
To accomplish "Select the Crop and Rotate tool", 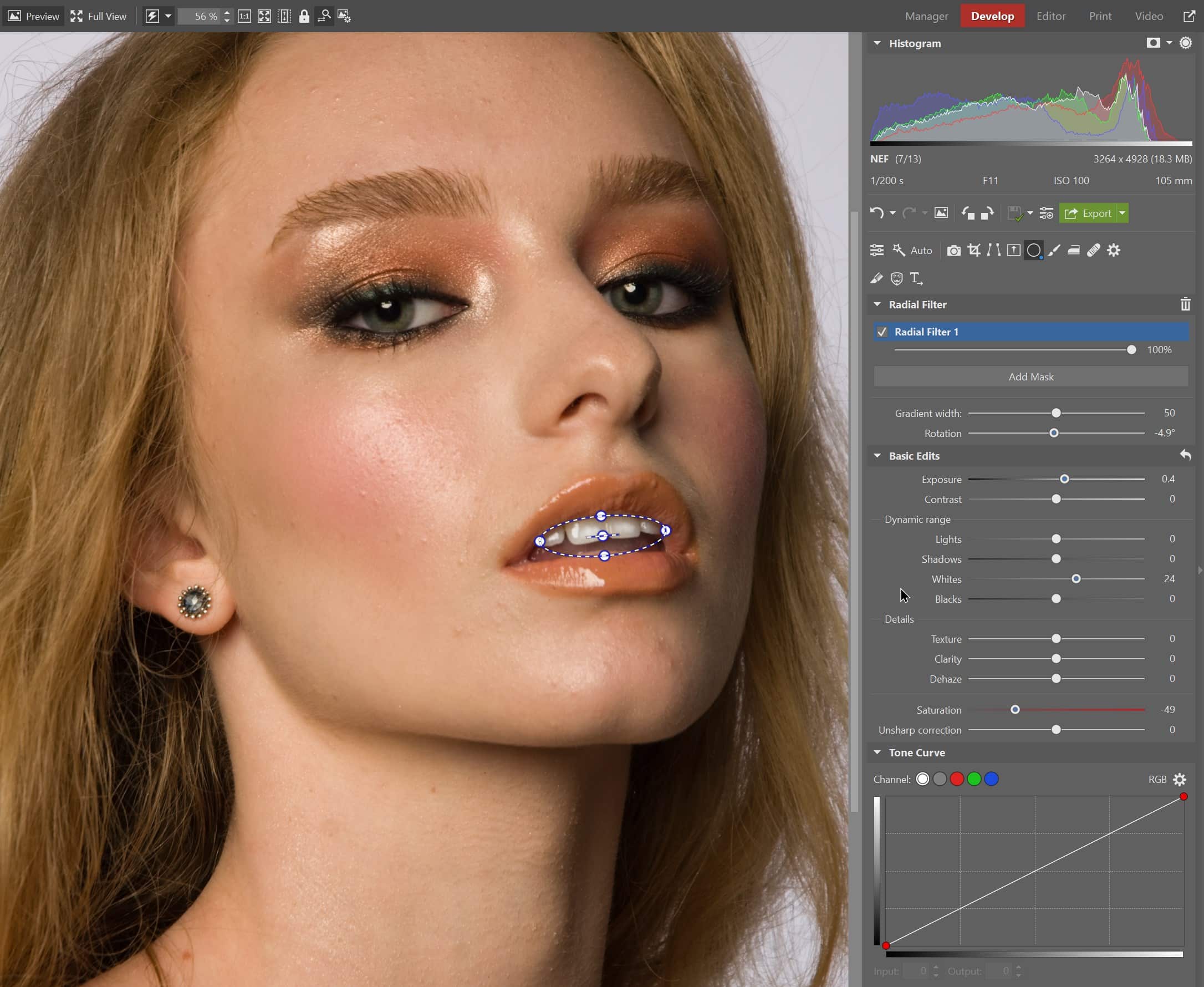I will 974,250.
